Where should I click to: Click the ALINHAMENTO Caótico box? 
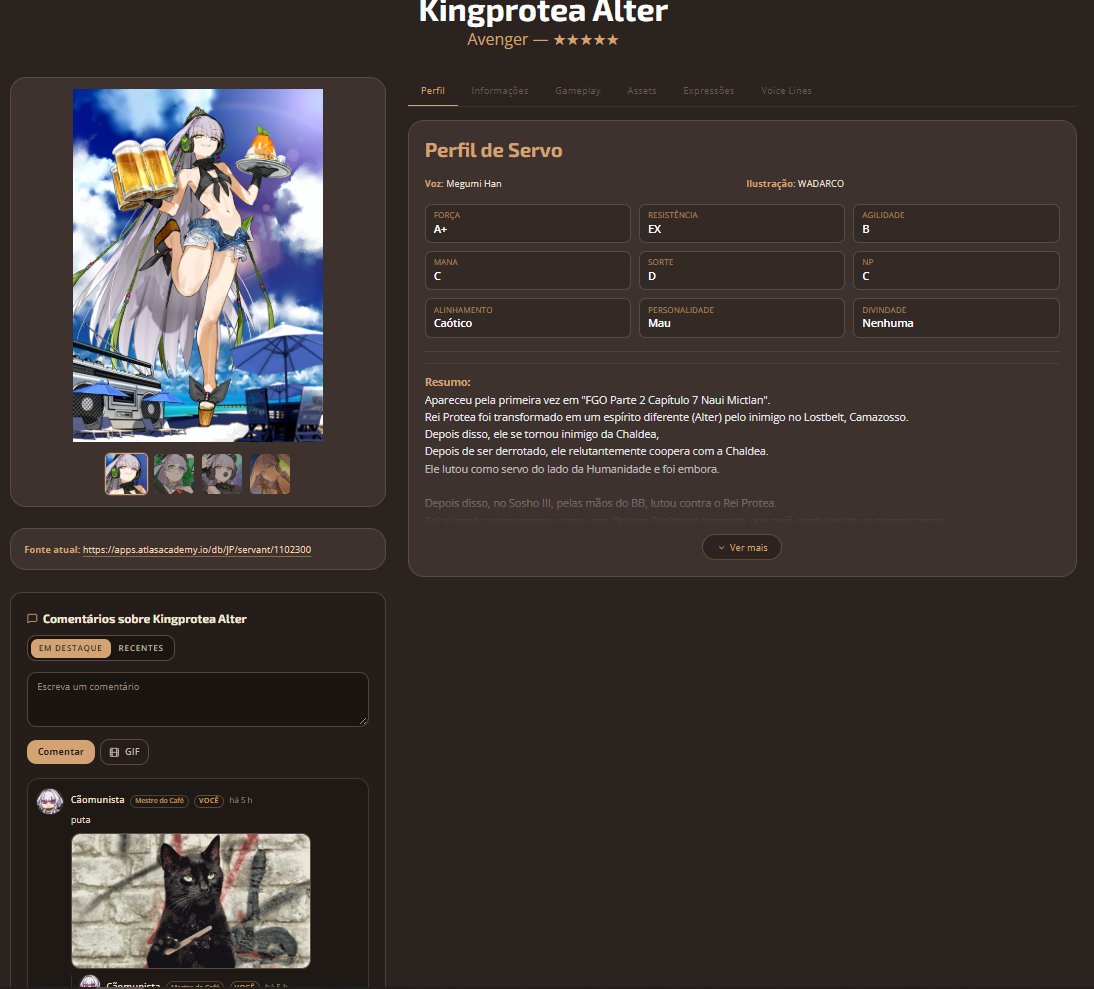pyautogui.click(x=527, y=317)
